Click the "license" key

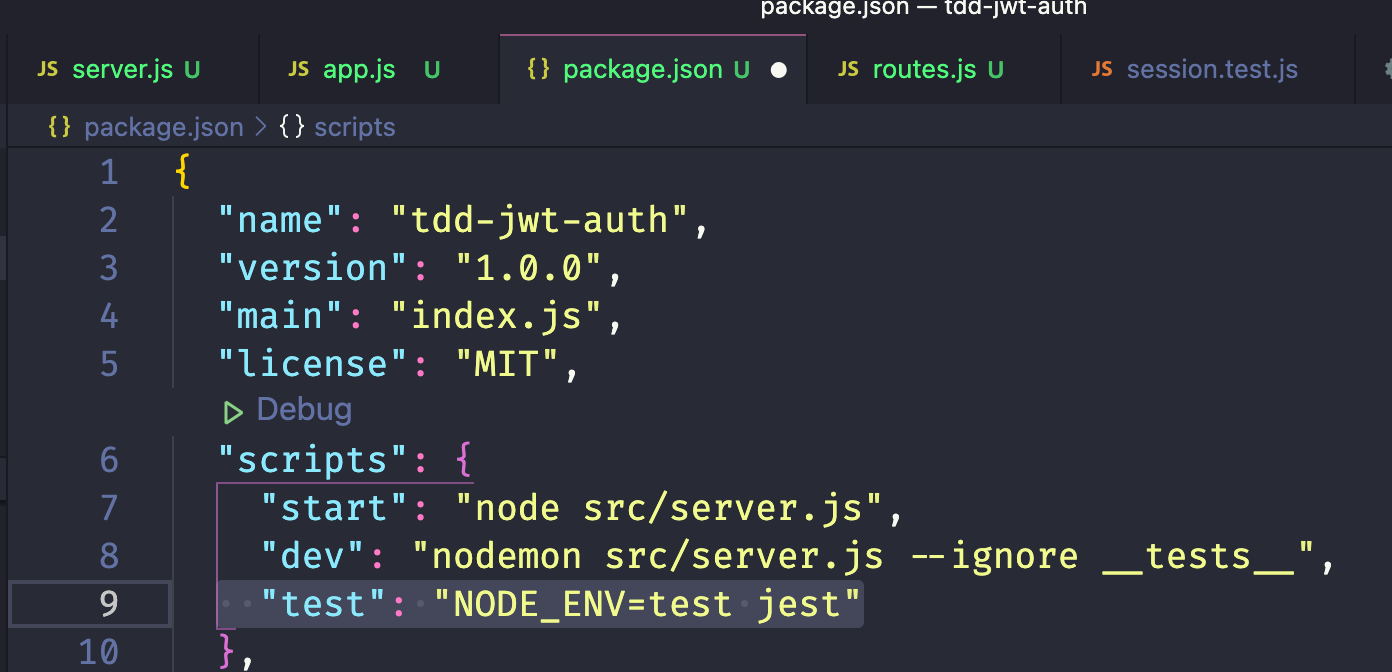(312, 364)
